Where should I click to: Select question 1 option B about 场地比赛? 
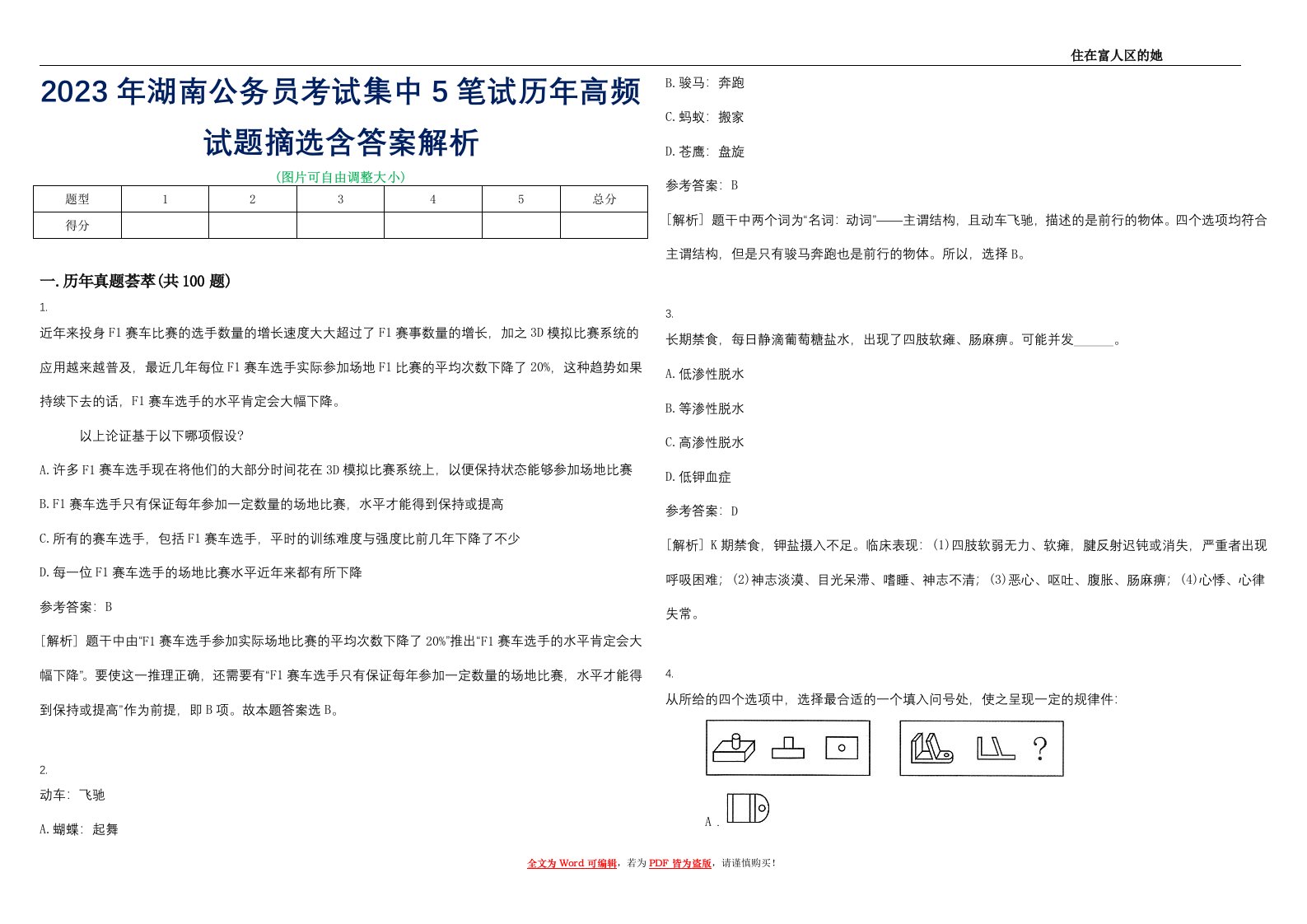point(272,504)
